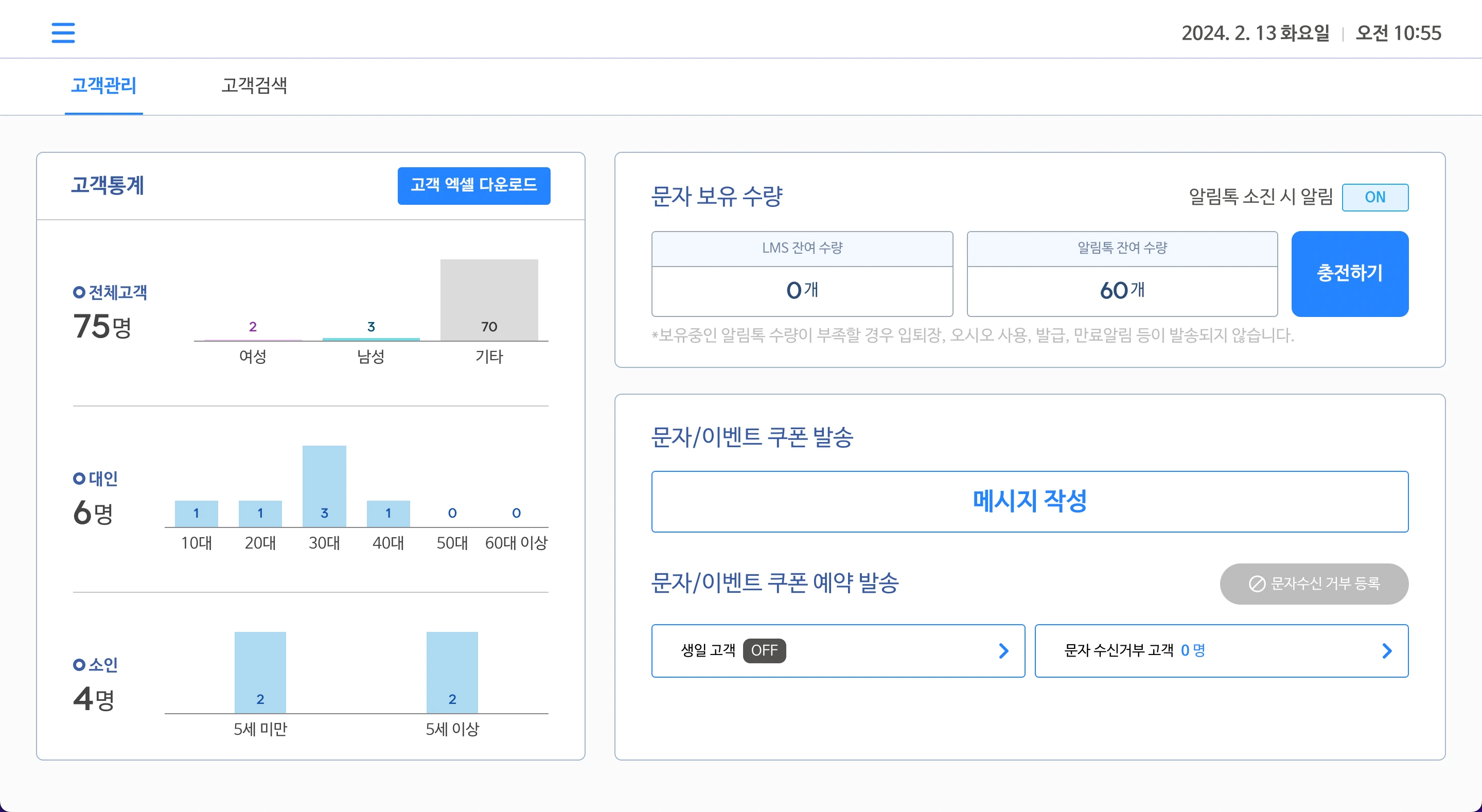Click the 충전하기 button
The height and width of the screenshot is (812, 1482).
coord(1349,273)
